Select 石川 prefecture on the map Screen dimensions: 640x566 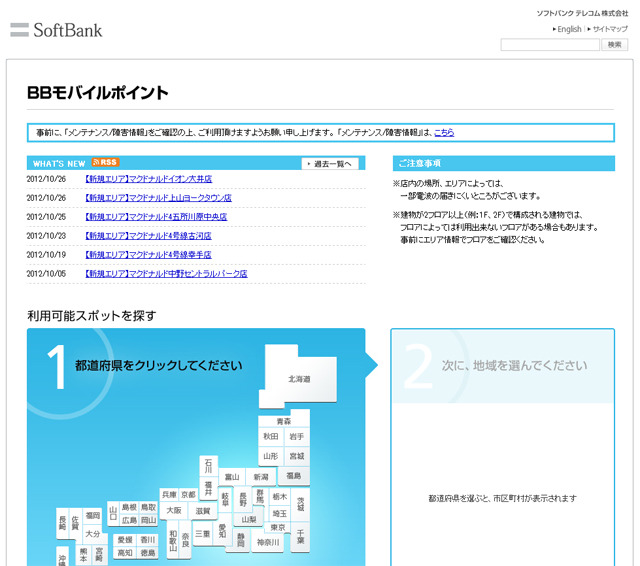(x=209, y=466)
